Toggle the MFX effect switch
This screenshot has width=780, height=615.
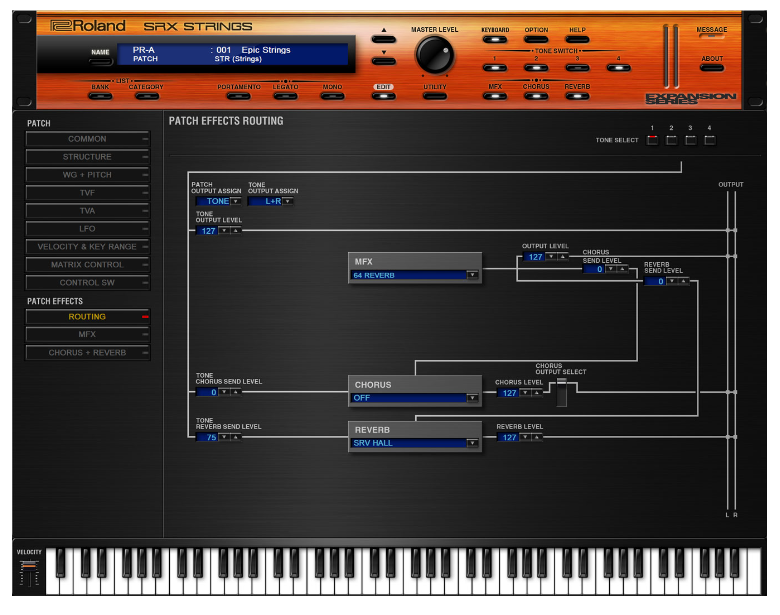[495, 96]
